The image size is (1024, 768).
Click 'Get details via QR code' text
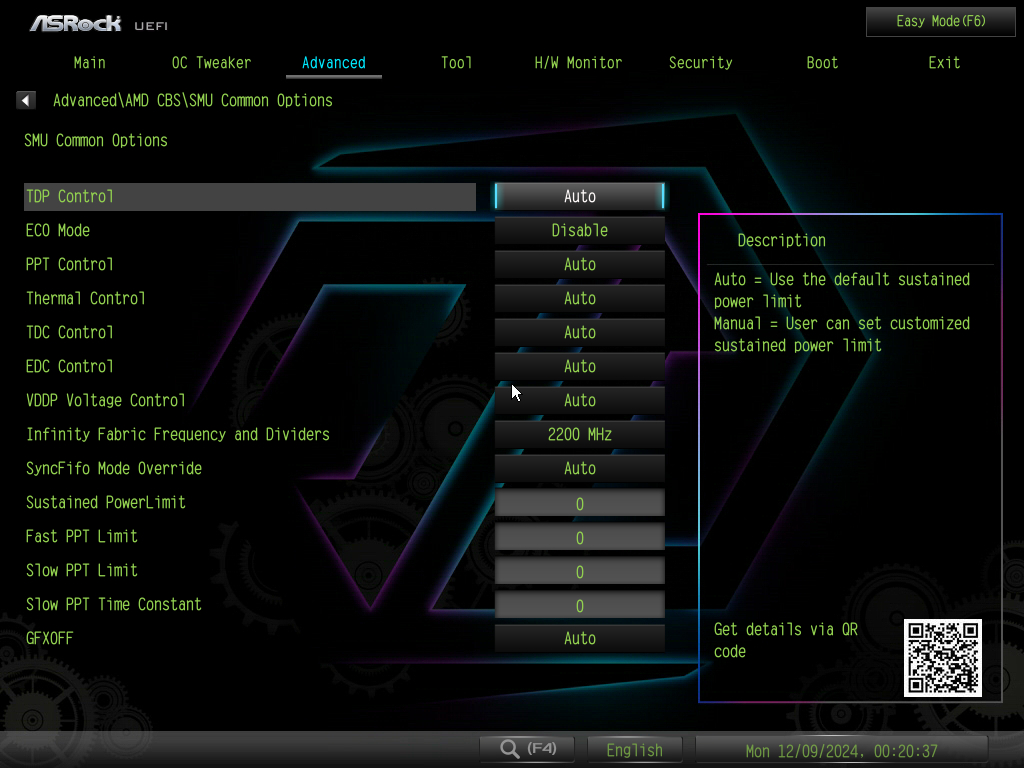coord(786,640)
